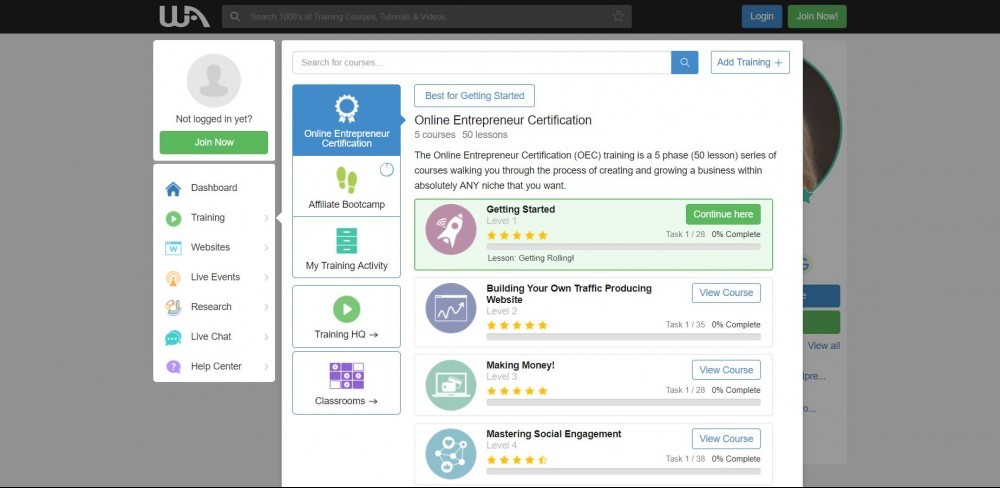The image size is (1000, 488).
Task: Click the Getting Started star rating
Action: click(x=517, y=235)
